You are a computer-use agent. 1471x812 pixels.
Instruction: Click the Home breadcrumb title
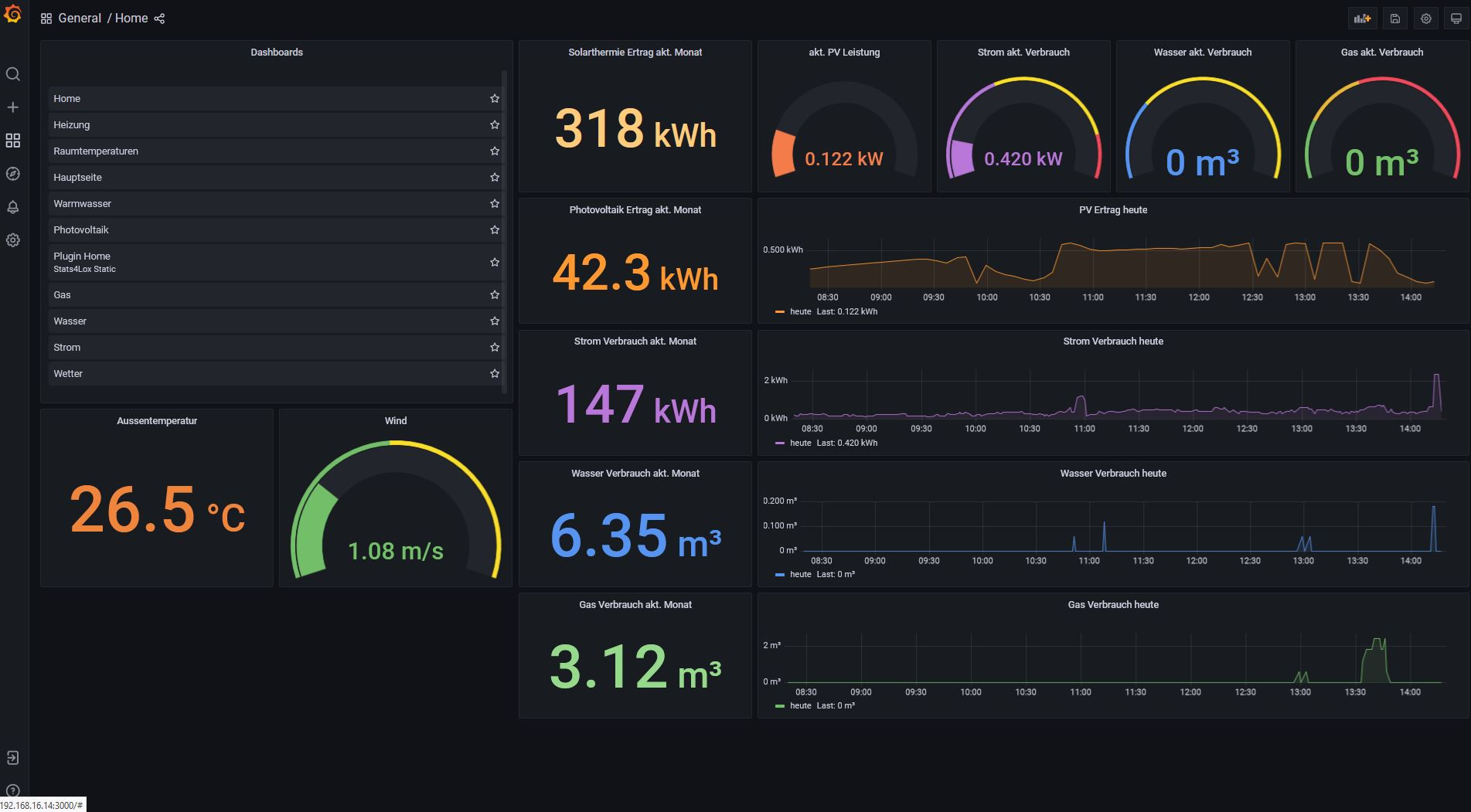click(x=131, y=19)
